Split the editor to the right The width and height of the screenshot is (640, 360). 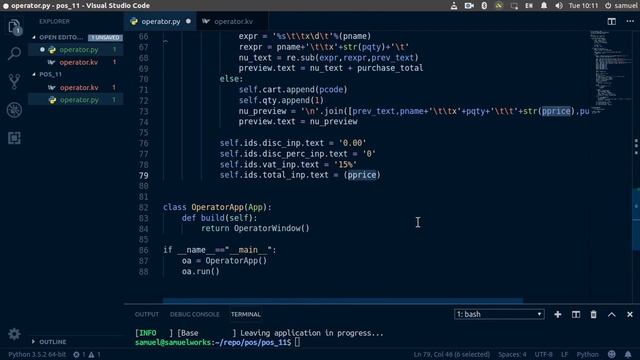(x=611, y=21)
